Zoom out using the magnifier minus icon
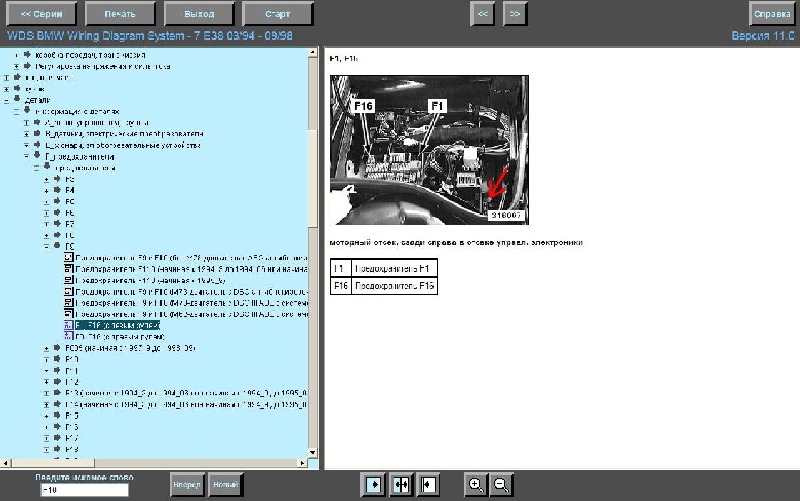 click(502, 484)
